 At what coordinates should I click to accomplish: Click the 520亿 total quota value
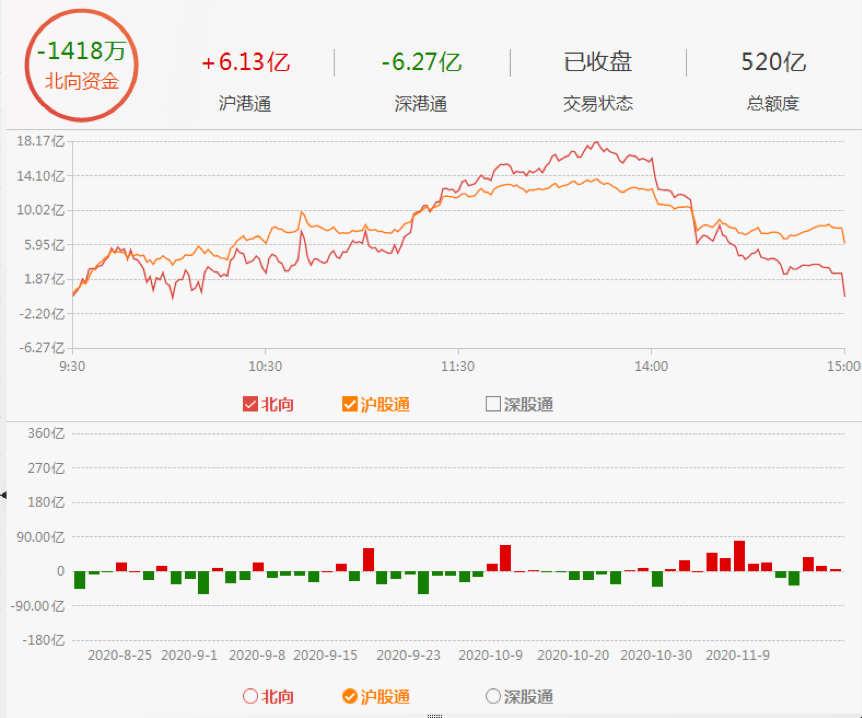coord(773,62)
